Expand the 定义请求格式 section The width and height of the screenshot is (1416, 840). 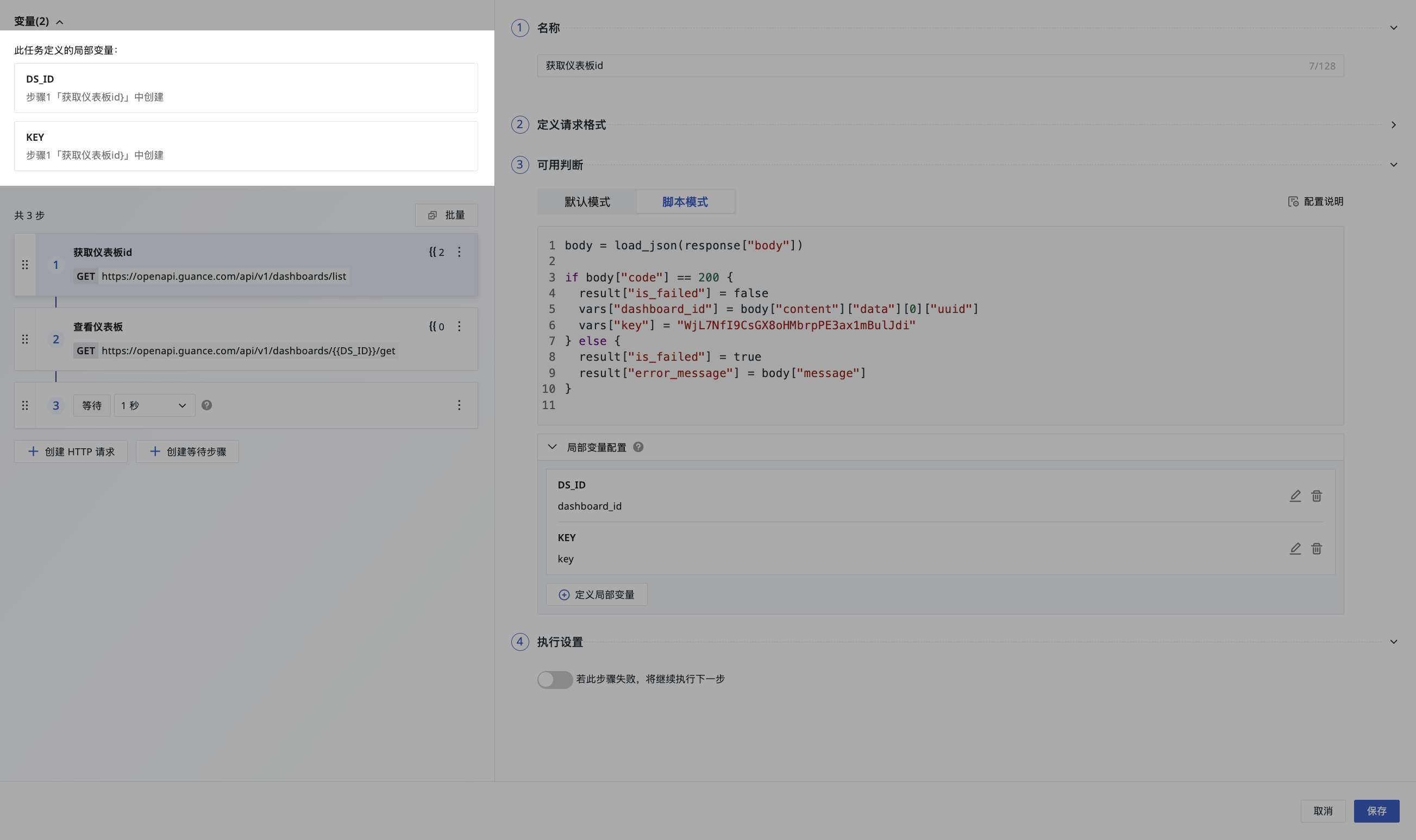point(1393,124)
